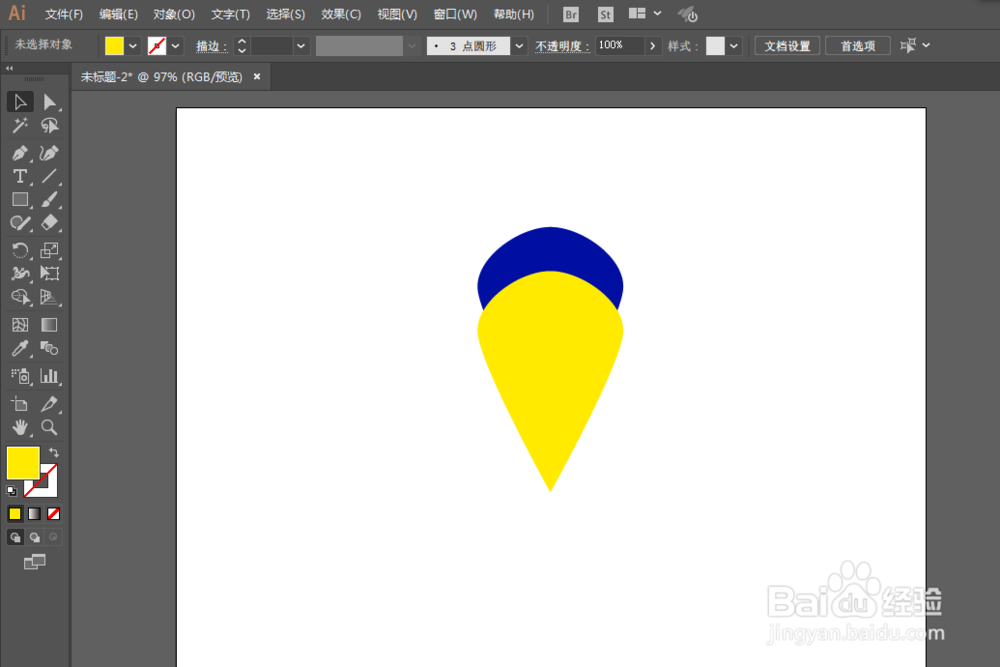Choose the Hand tool
The image size is (1000, 667).
click(x=20, y=427)
